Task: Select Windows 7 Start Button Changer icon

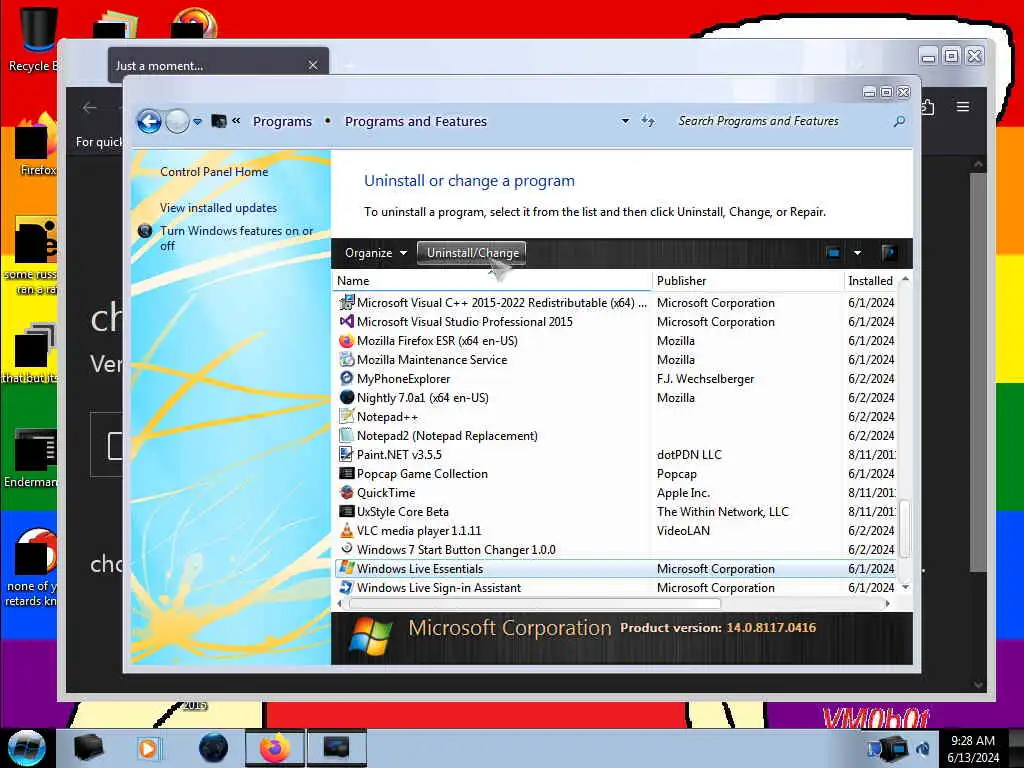Action: (346, 549)
